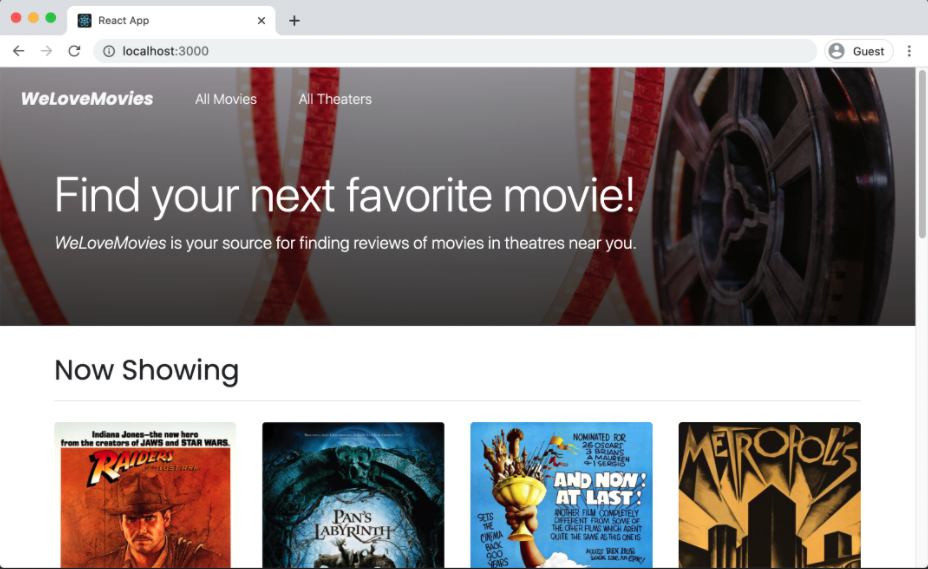View site information icon in address bar
Image resolution: width=928 pixels, height=569 pixels.
point(109,51)
